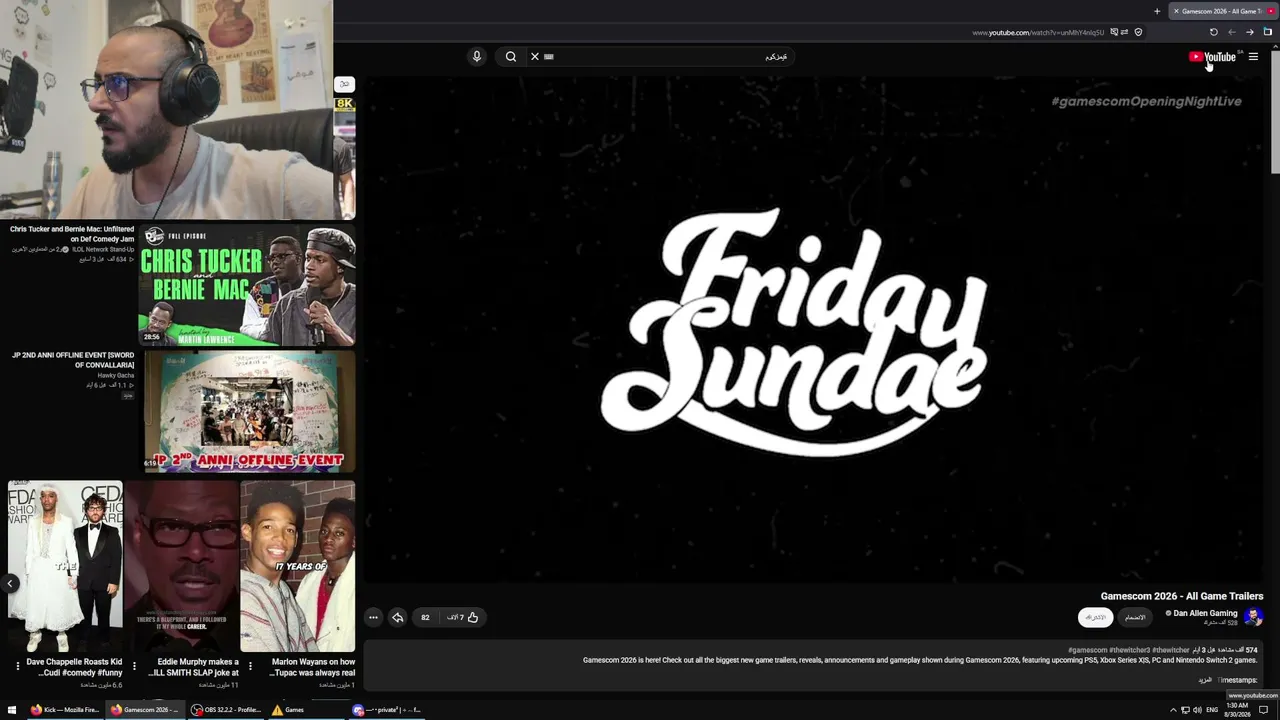
Task: Click the Hawky Bacha channel name
Action: click(116, 376)
